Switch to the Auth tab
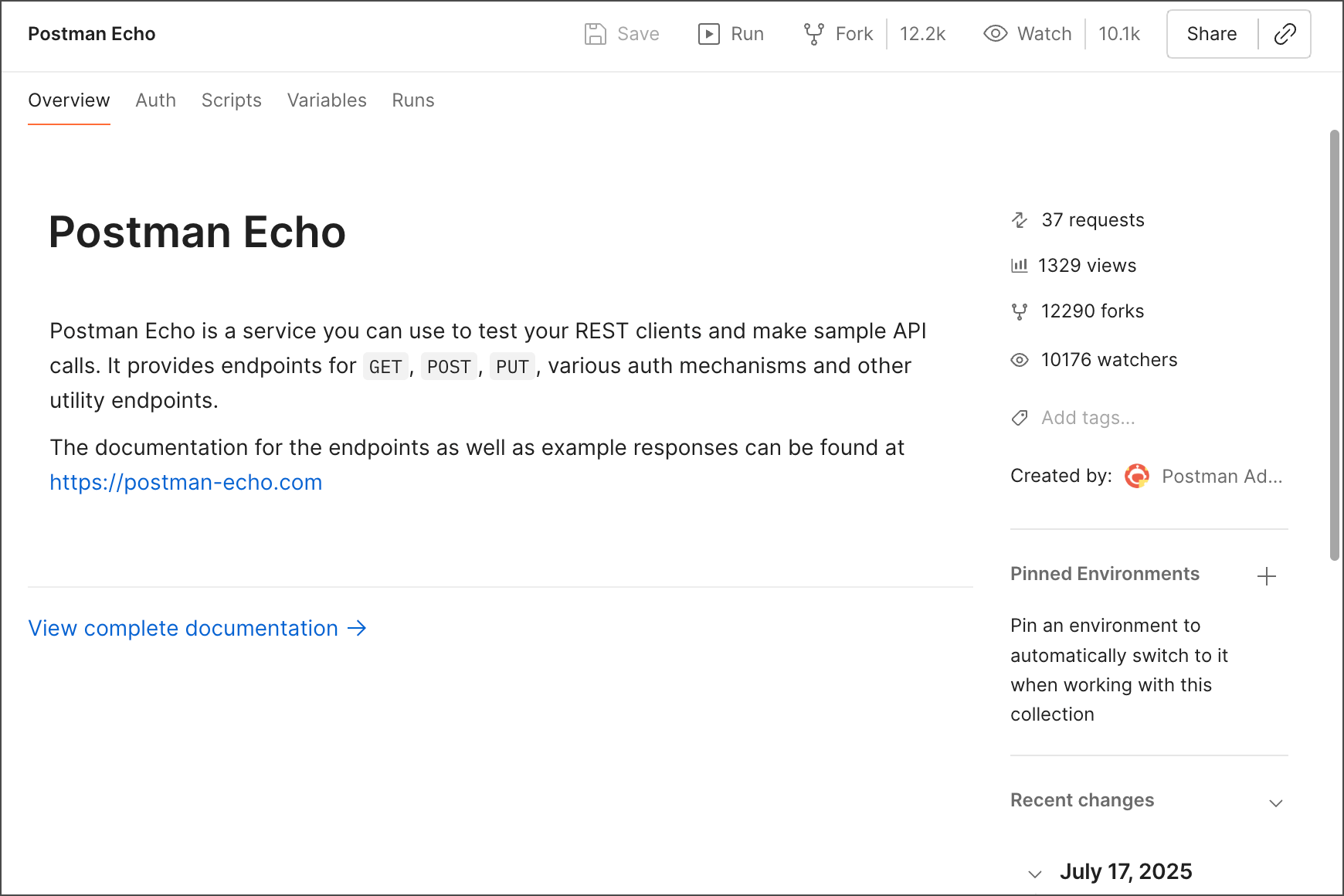 pyautogui.click(x=156, y=100)
